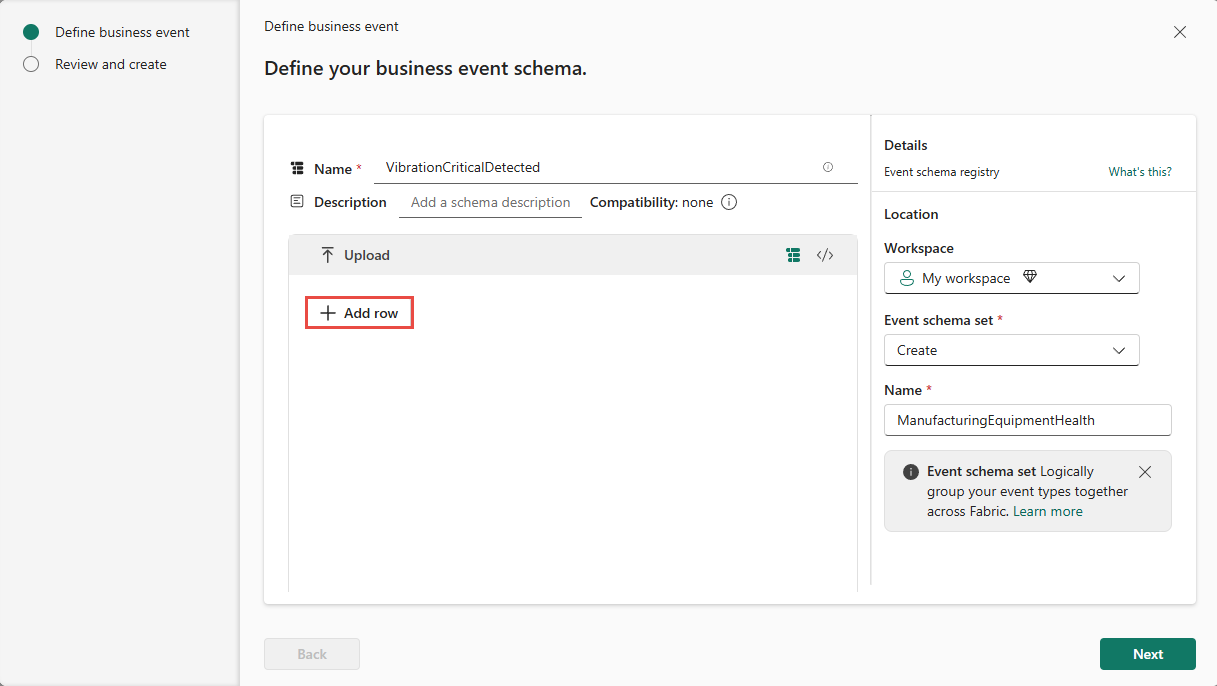Viewport: 1217px width, 686px height.
Task: Click the premium diamond icon in Workspace
Action: (x=1030, y=278)
